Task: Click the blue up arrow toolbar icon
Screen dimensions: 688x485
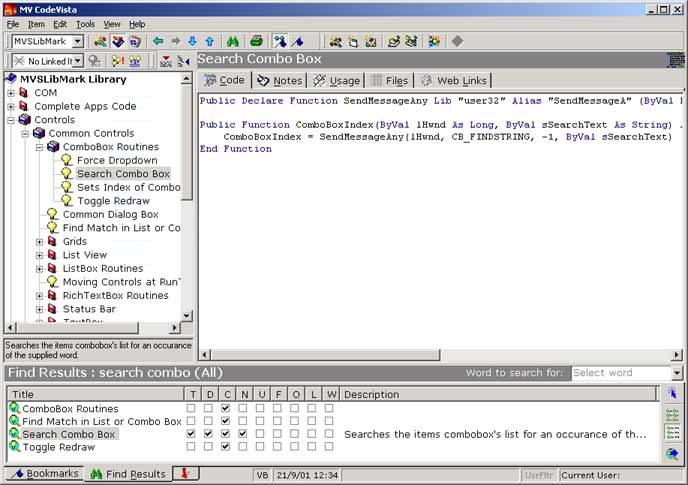Action: [x=210, y=41]
